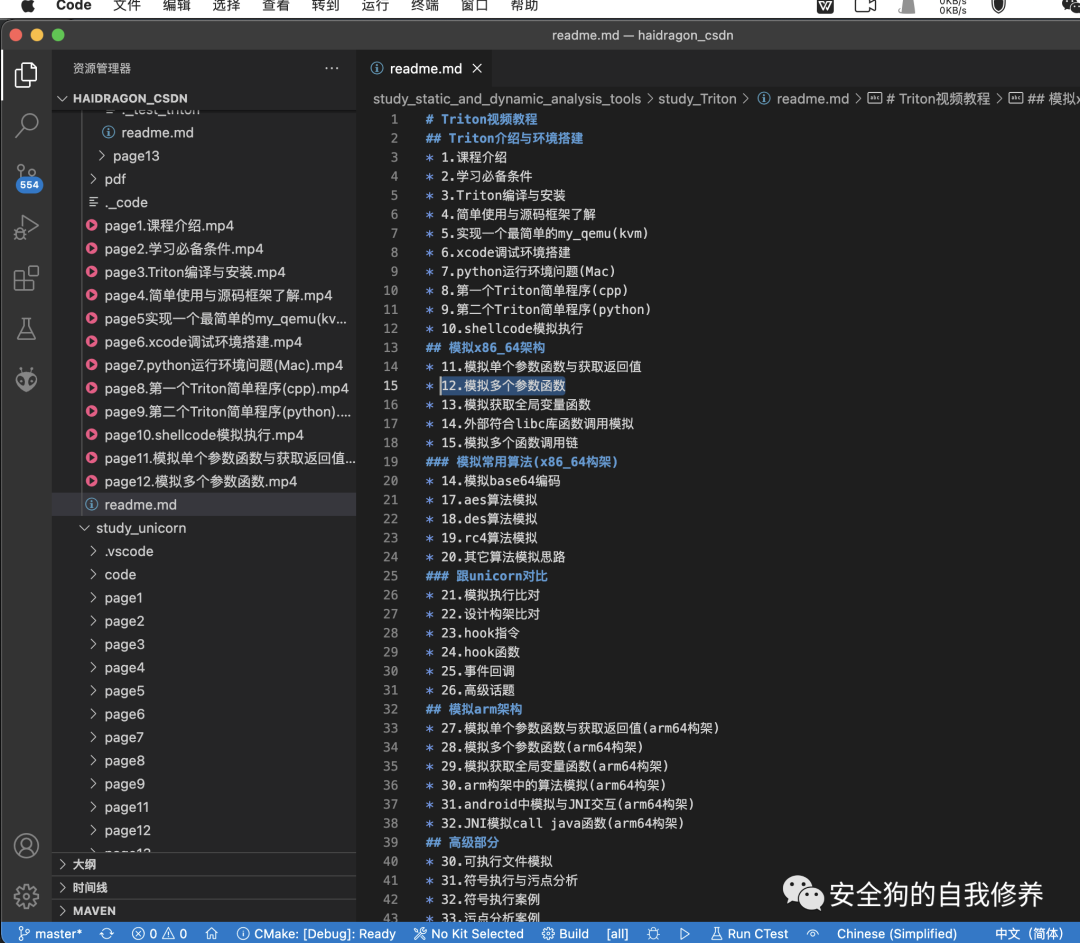The image size is (1080, 943).
Task: Click the debug bug icon in status bar
Action: point(654,933)
